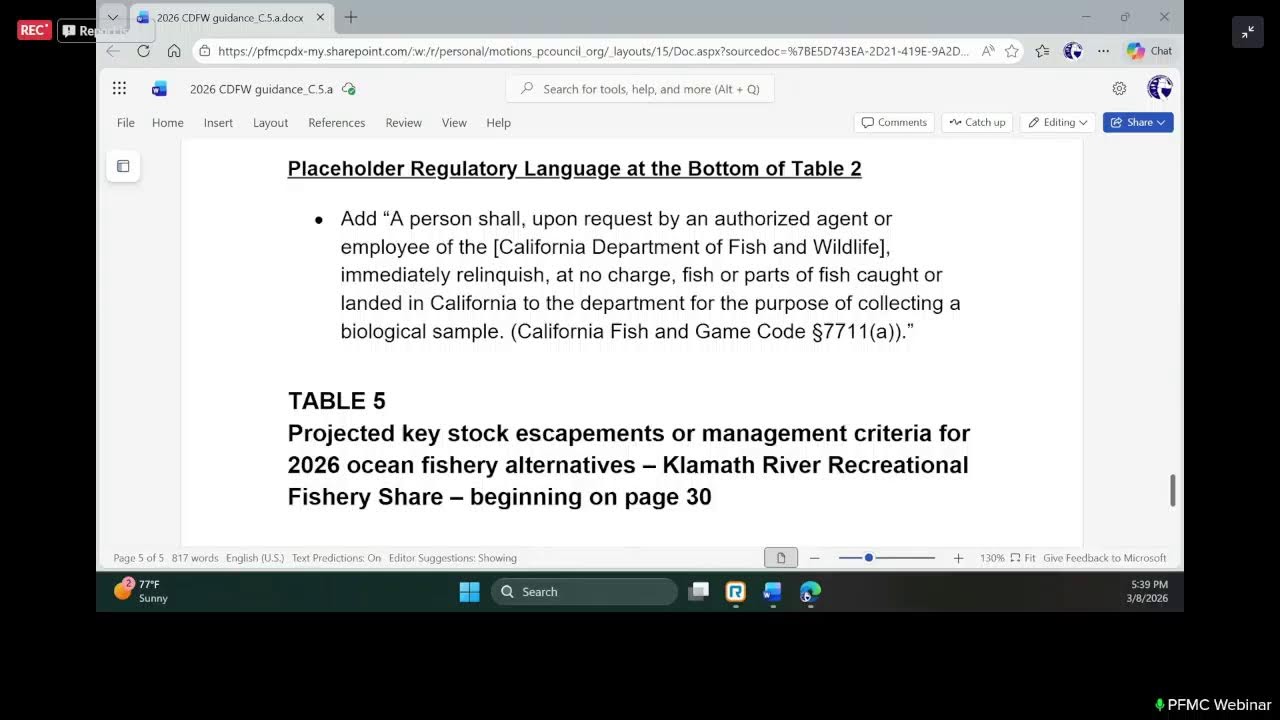Open the References ribbon tab
Viewport: 1280px width, 720px height.
click(337, 122)
